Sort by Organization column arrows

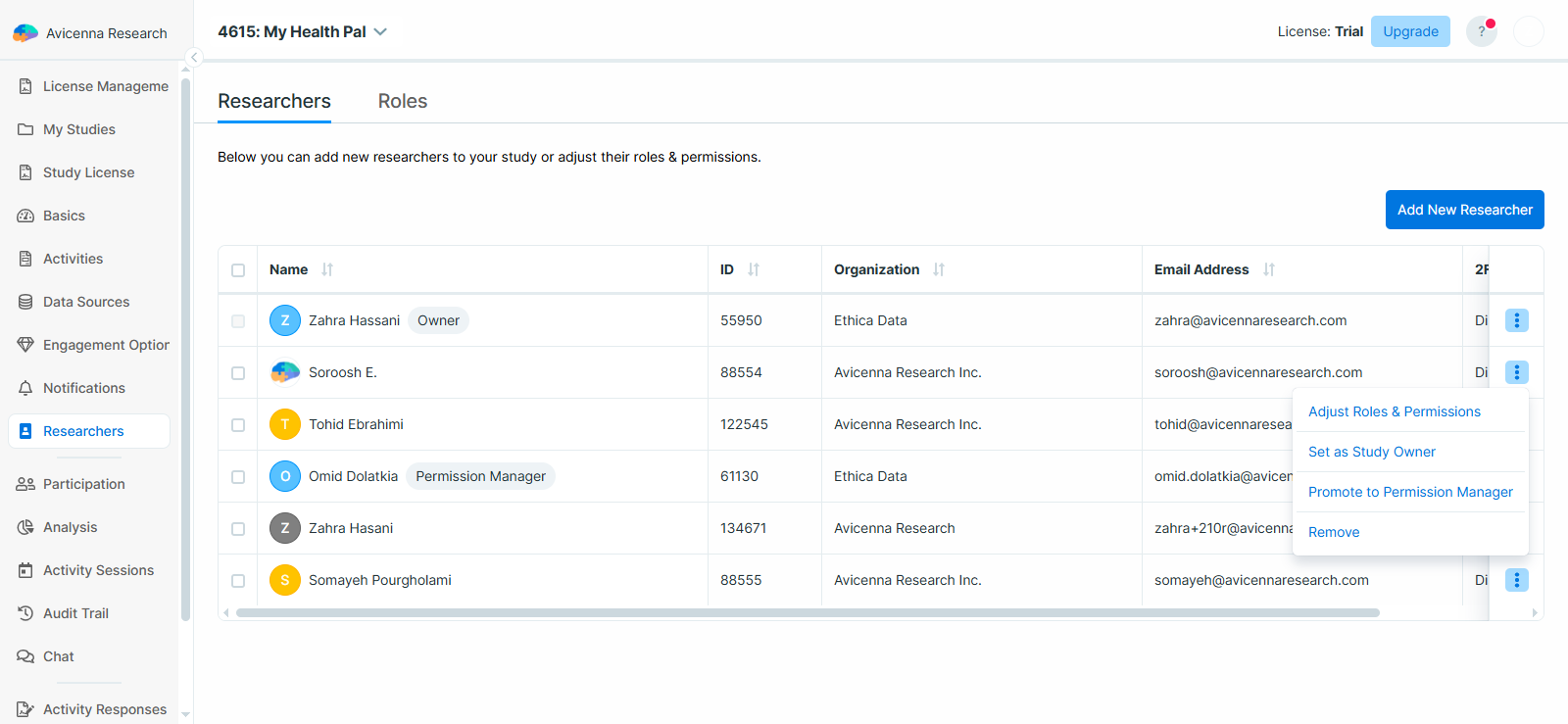click(939, 269)
